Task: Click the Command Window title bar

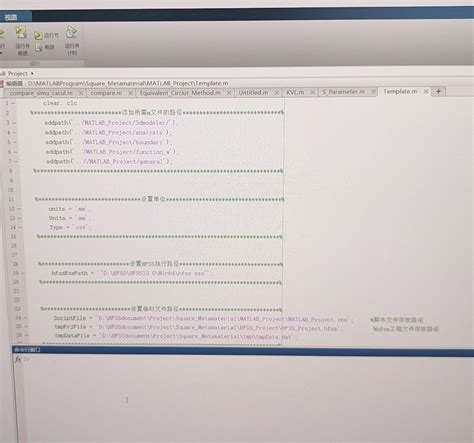Action: tap(243, 350)
